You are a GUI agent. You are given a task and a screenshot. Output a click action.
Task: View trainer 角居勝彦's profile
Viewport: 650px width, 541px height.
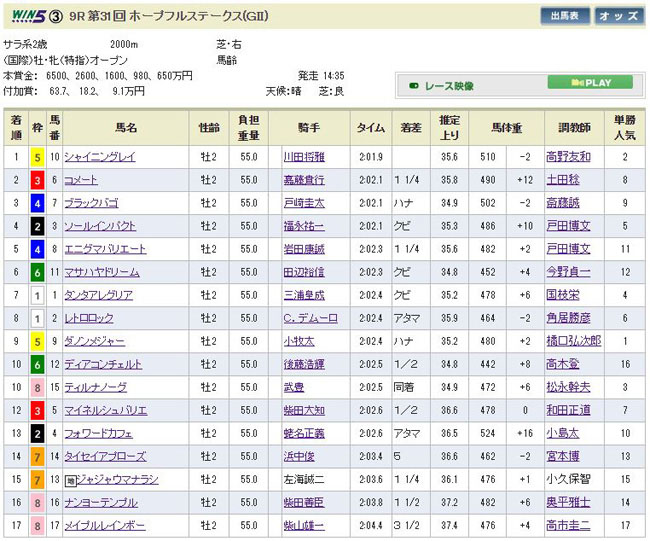point(568,318)
